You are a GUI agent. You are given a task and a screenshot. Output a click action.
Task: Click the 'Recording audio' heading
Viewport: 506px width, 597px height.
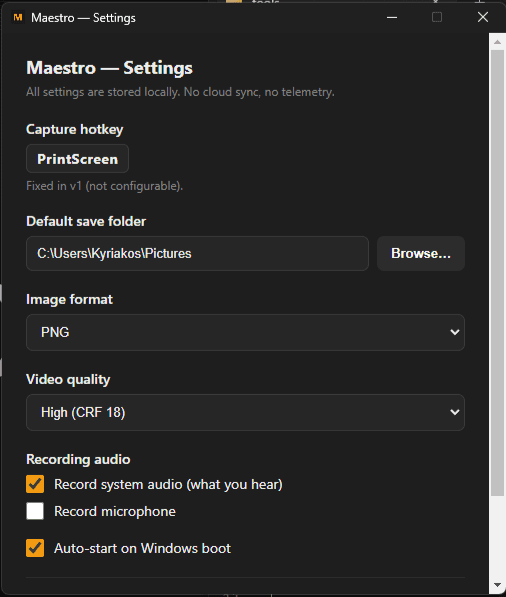tap(78, 459)
